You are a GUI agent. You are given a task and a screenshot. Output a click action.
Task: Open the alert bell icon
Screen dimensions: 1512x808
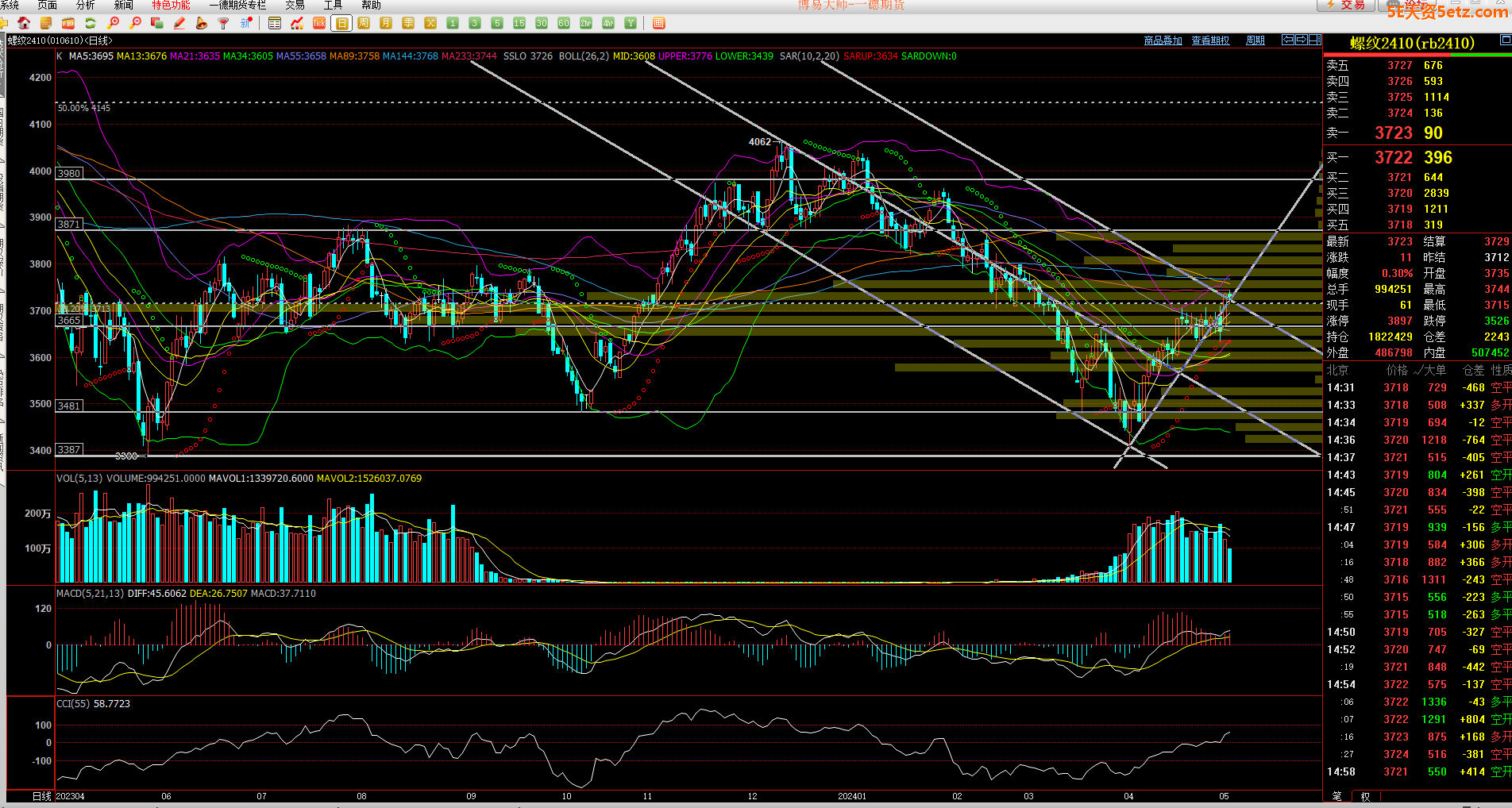202,23
